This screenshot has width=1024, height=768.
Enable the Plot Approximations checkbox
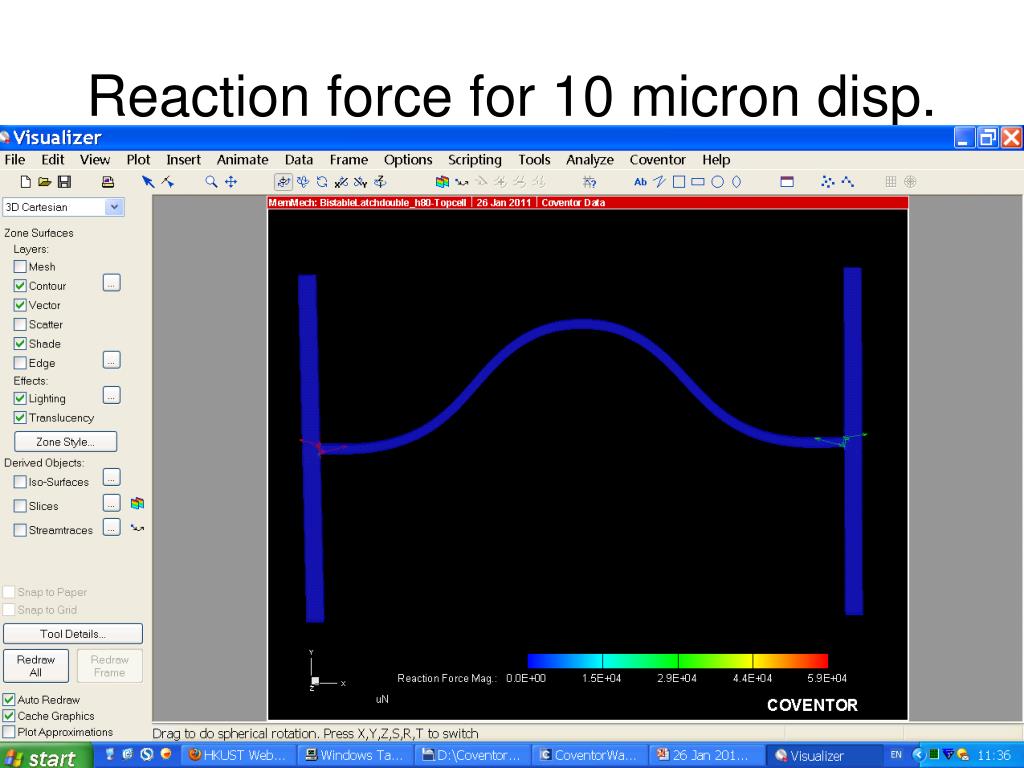click(9, 732)
